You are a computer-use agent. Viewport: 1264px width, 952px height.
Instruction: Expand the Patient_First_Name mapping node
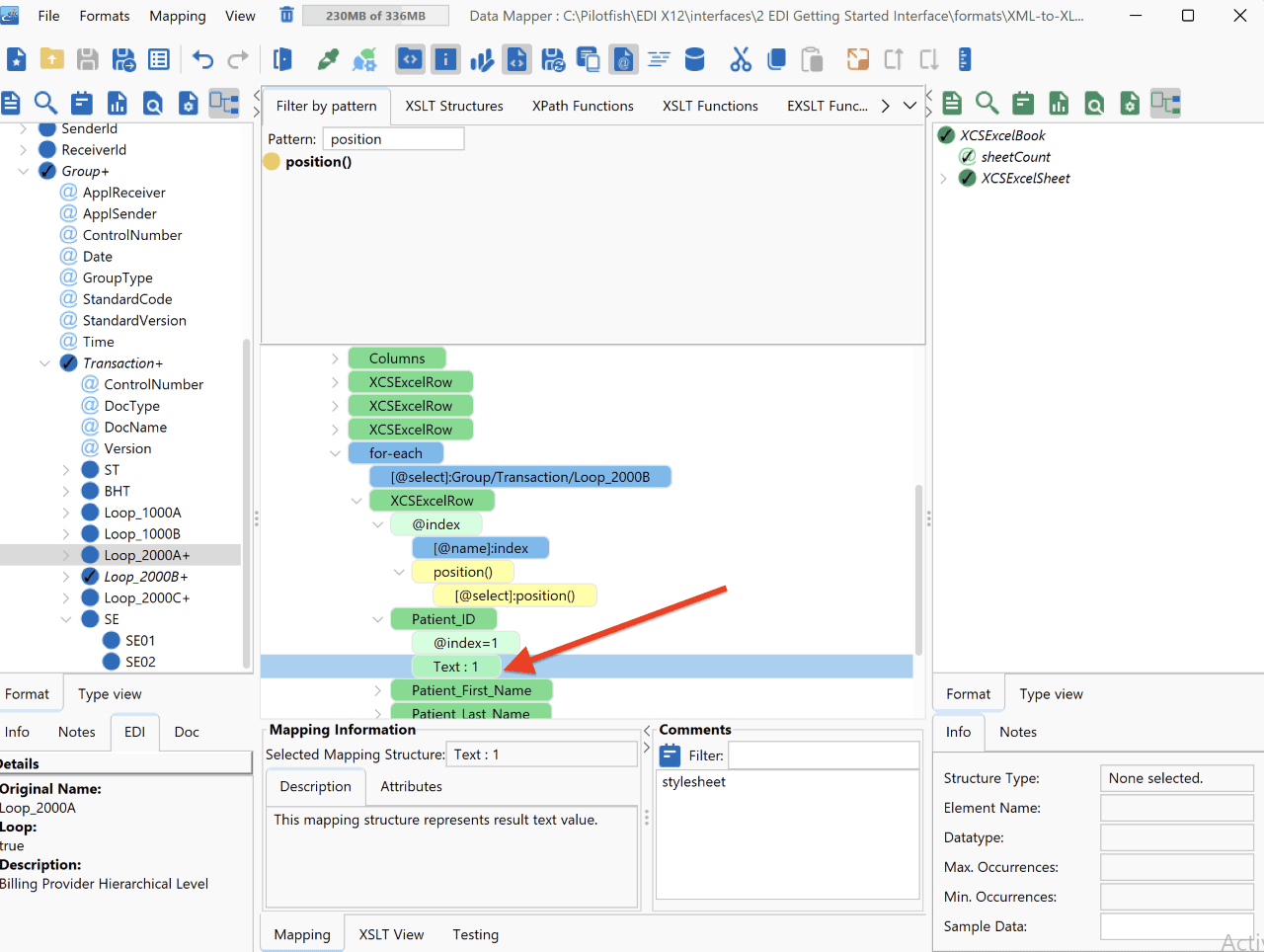pyautogui.click(x=378, y=690)
